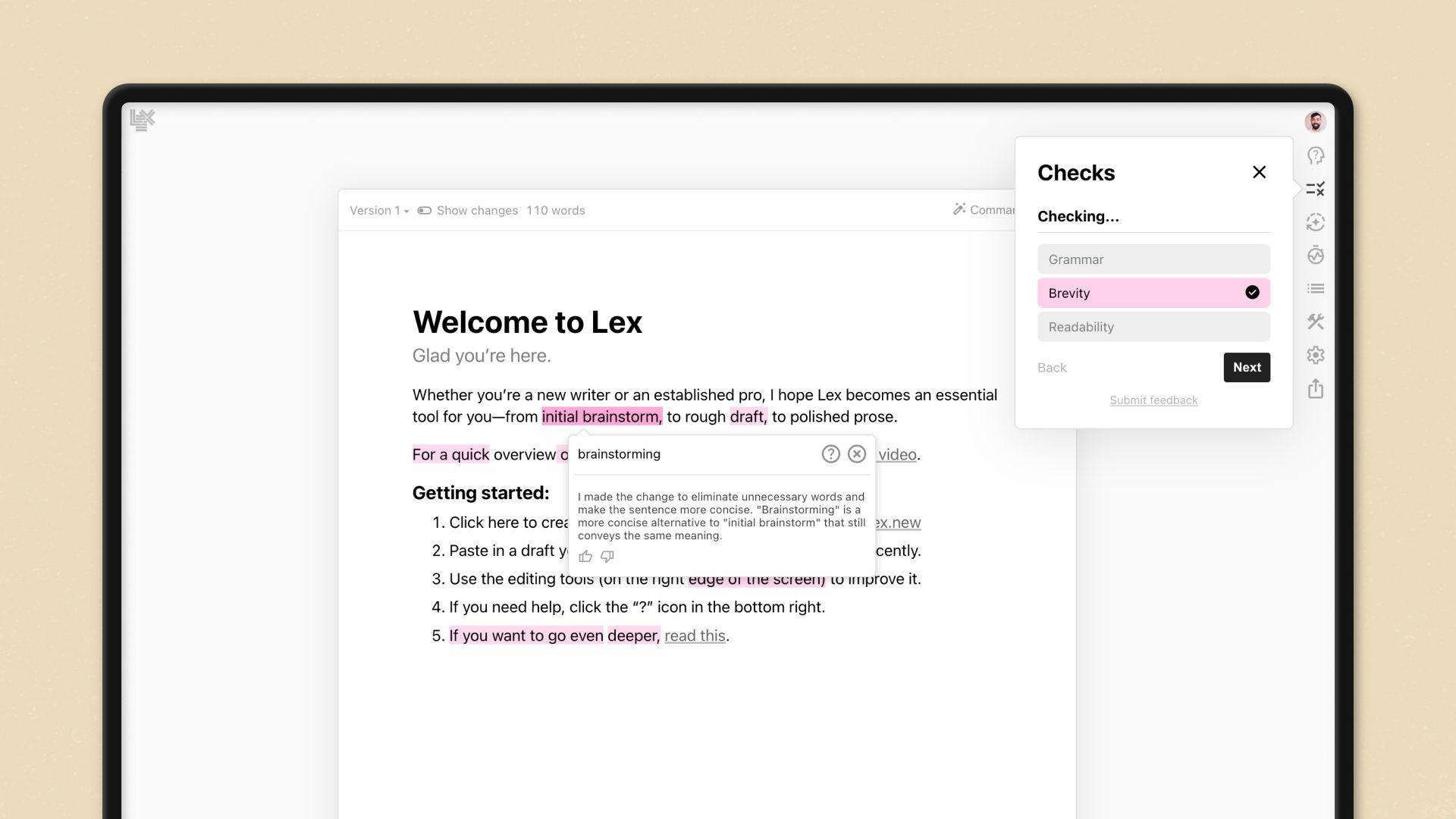Open settings via the gear icon
This screenshot has height=819, width=1456.
coord(1316,355)
